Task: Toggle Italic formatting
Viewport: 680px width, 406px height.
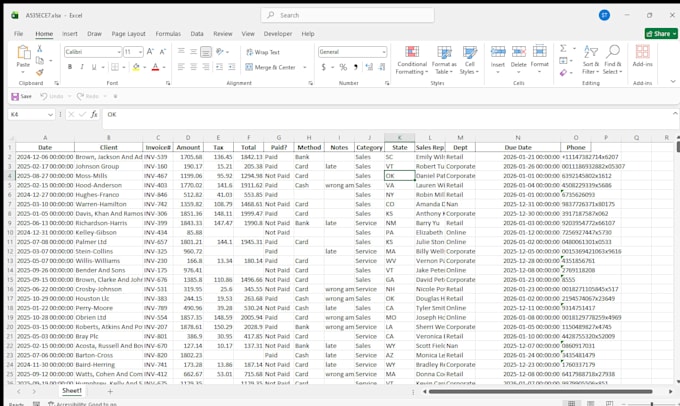Action: tap(82, 67)
